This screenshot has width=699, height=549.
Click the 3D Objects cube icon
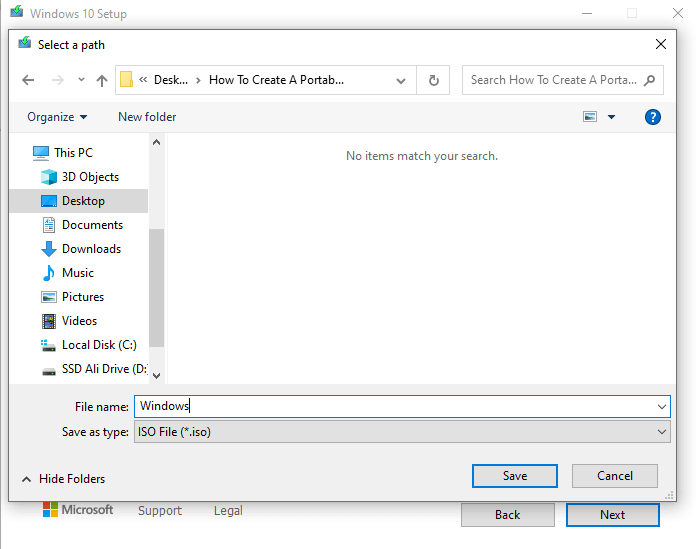[49, 177]
